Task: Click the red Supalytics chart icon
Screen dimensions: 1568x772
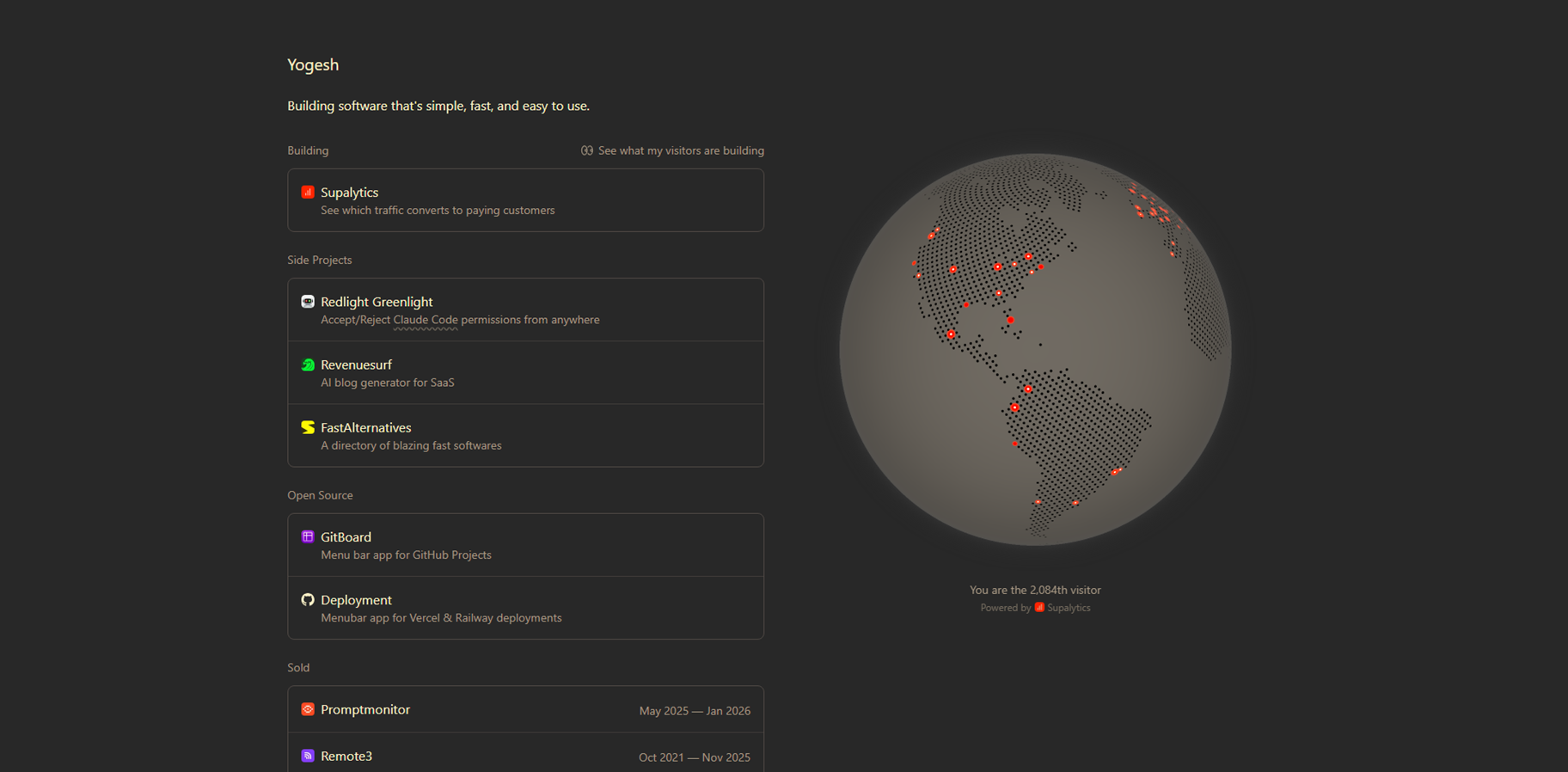Action: coord(308,192)
